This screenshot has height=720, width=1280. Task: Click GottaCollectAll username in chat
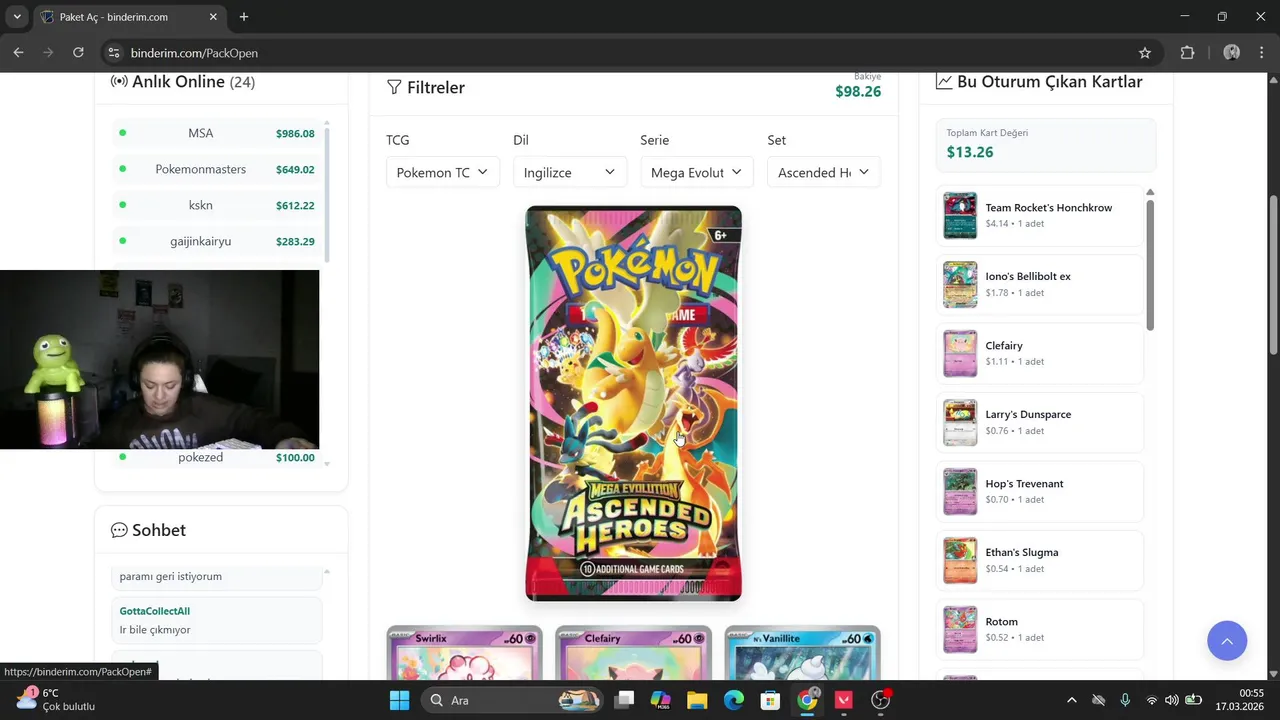click(x=154, y=611)
